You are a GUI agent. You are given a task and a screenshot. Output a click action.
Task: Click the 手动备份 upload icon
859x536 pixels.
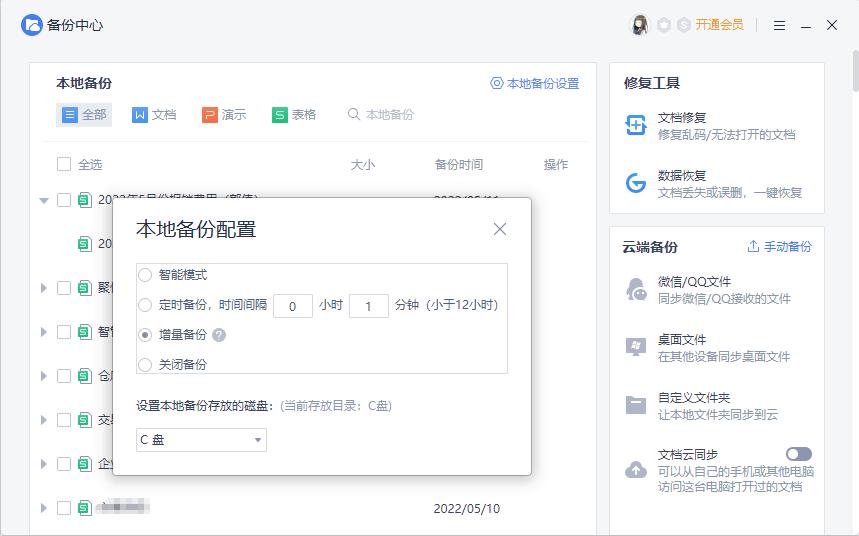click(x=753, y=246)
